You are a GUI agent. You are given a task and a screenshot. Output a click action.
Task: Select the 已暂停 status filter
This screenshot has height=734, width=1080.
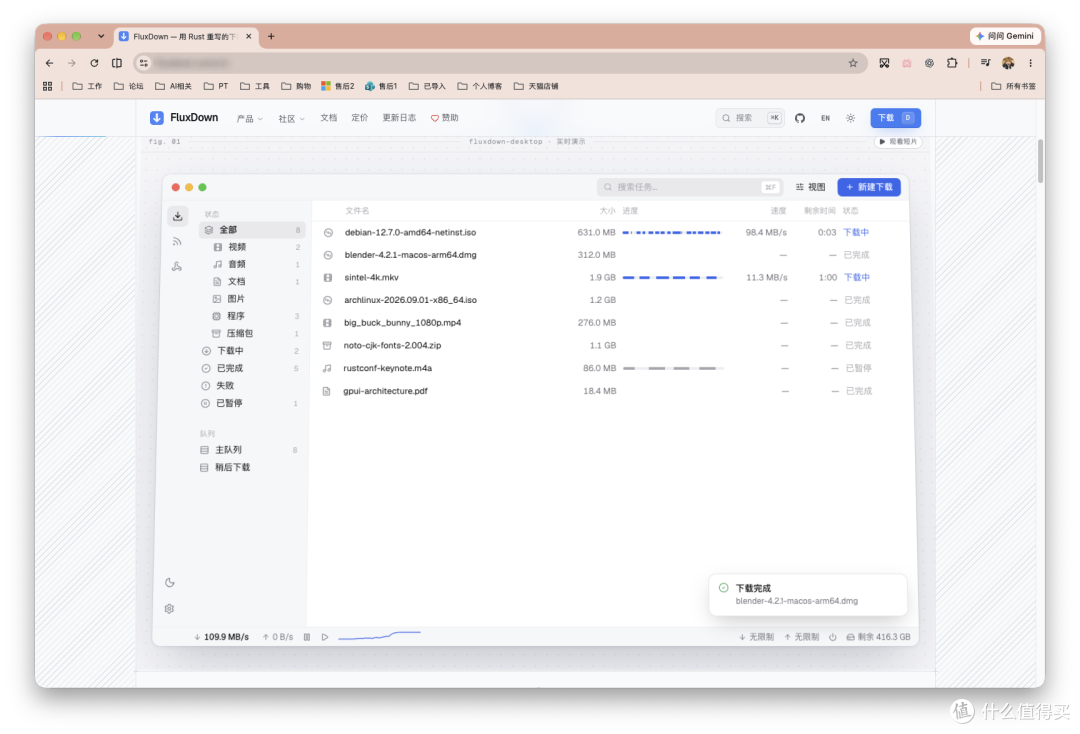tap(251, 403)
